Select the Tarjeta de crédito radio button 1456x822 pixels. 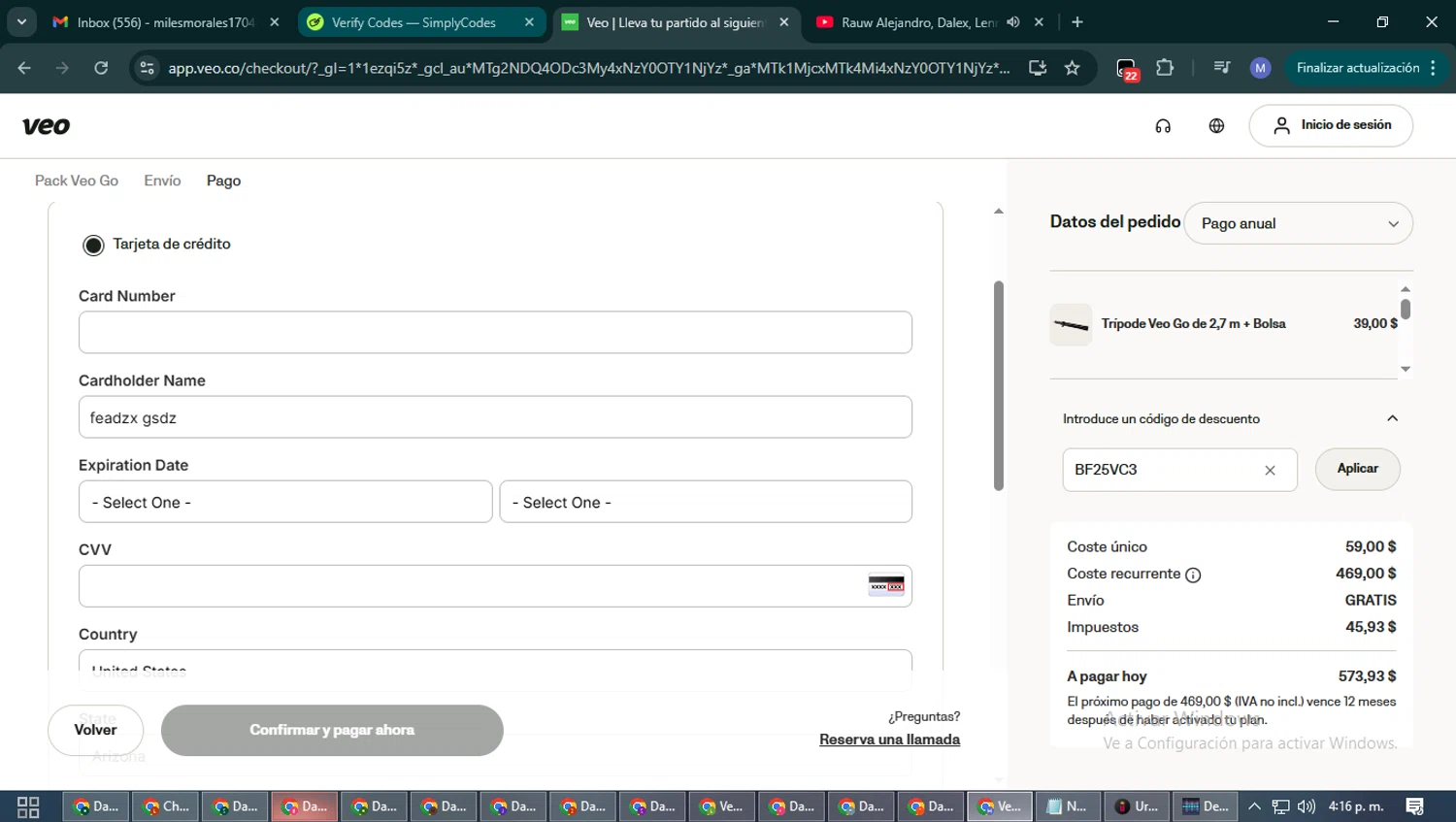(x=93, y=246)
